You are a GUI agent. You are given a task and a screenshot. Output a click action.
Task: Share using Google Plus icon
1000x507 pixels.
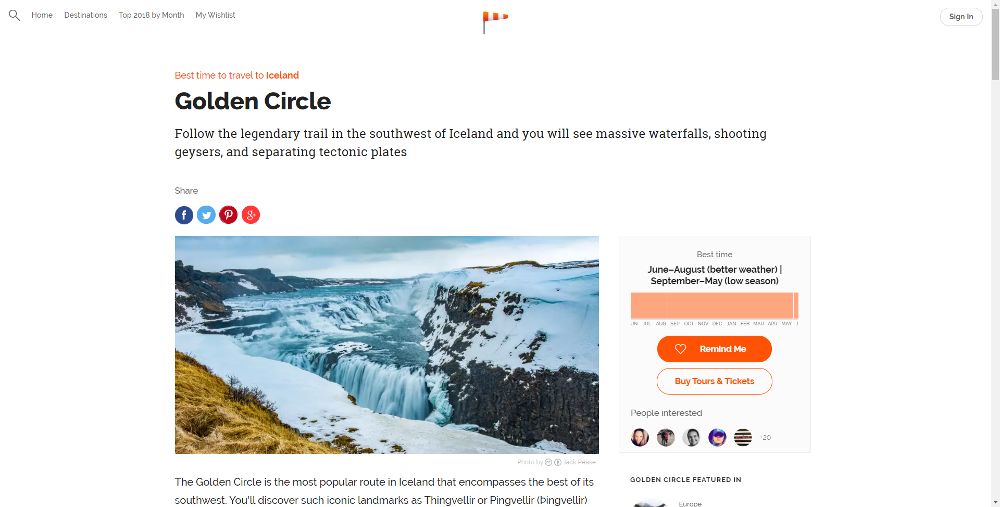pyautogui.click(x=251, y=215)
